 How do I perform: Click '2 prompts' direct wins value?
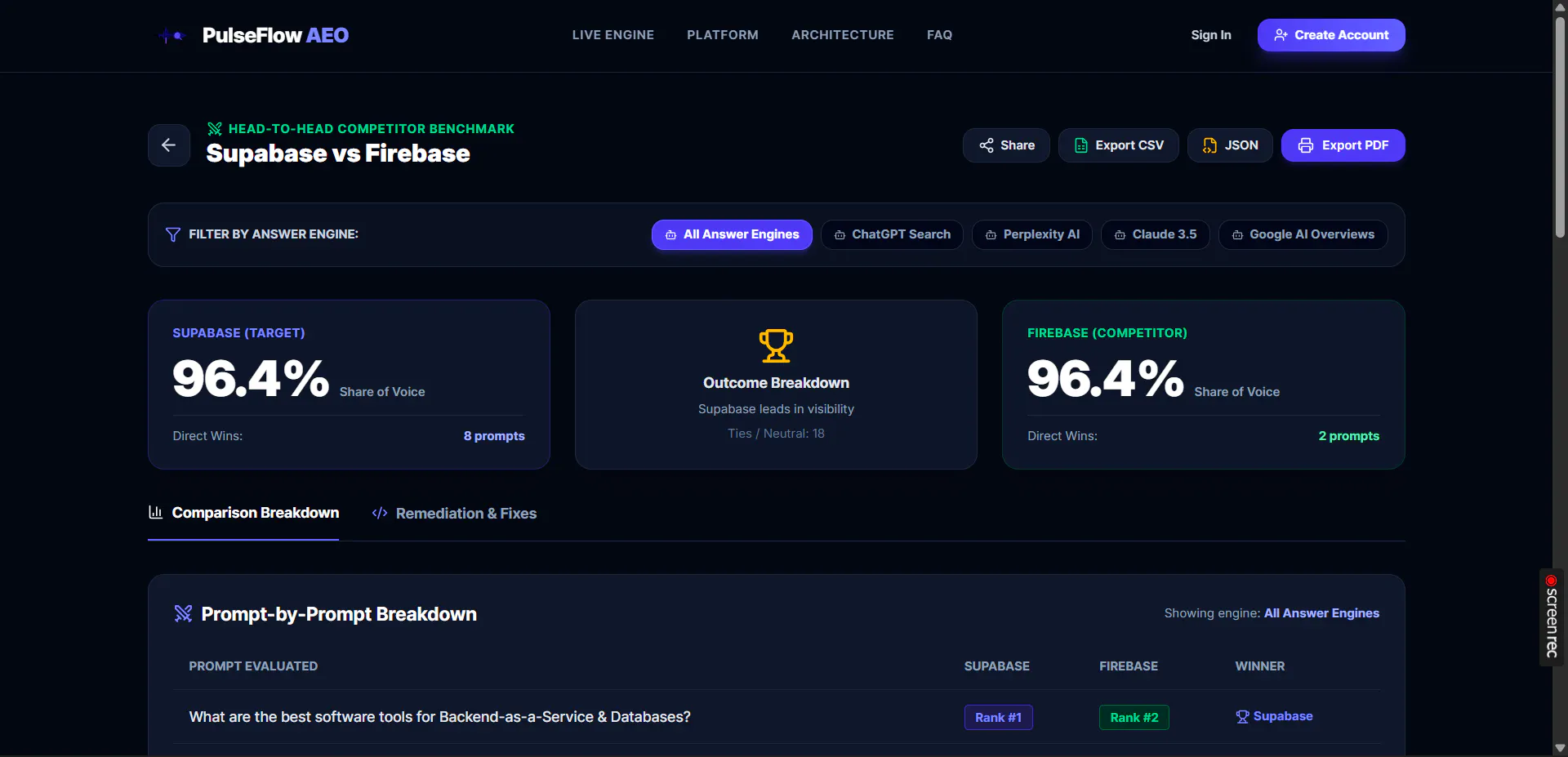(1349, 436)
